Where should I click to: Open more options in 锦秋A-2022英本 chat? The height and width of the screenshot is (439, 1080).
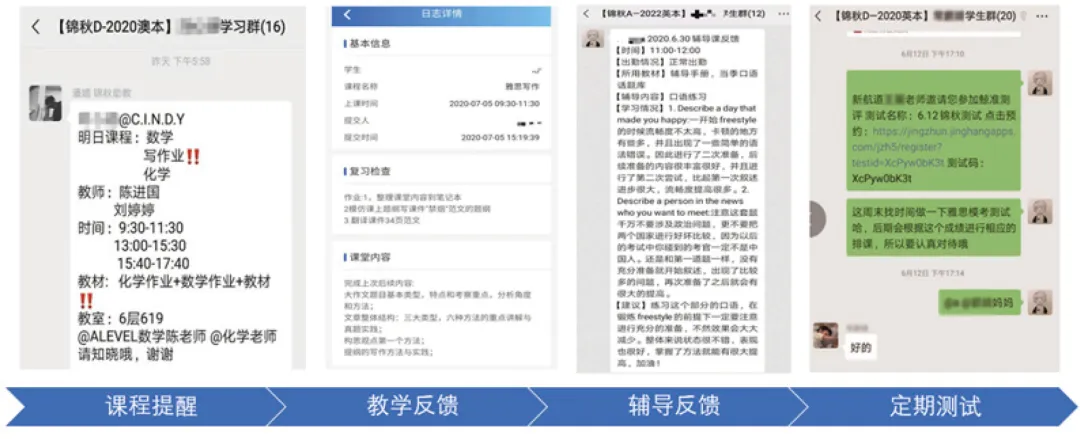tap(783, 15)
